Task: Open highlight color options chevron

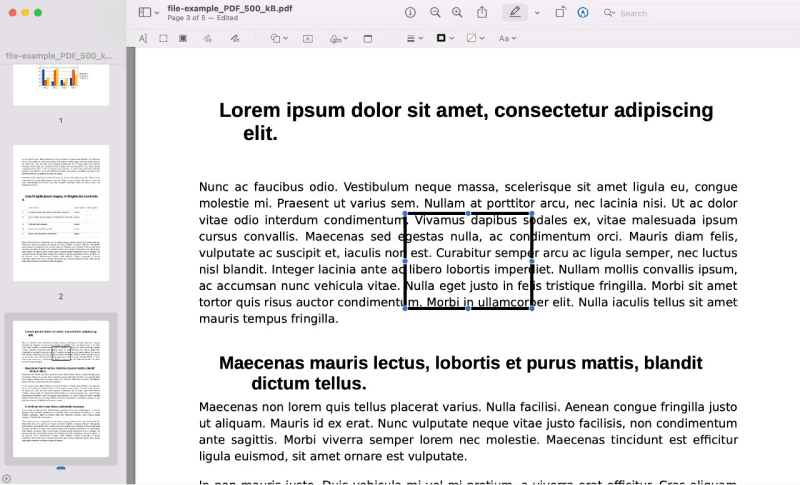Action: click(x=537, y=13)
